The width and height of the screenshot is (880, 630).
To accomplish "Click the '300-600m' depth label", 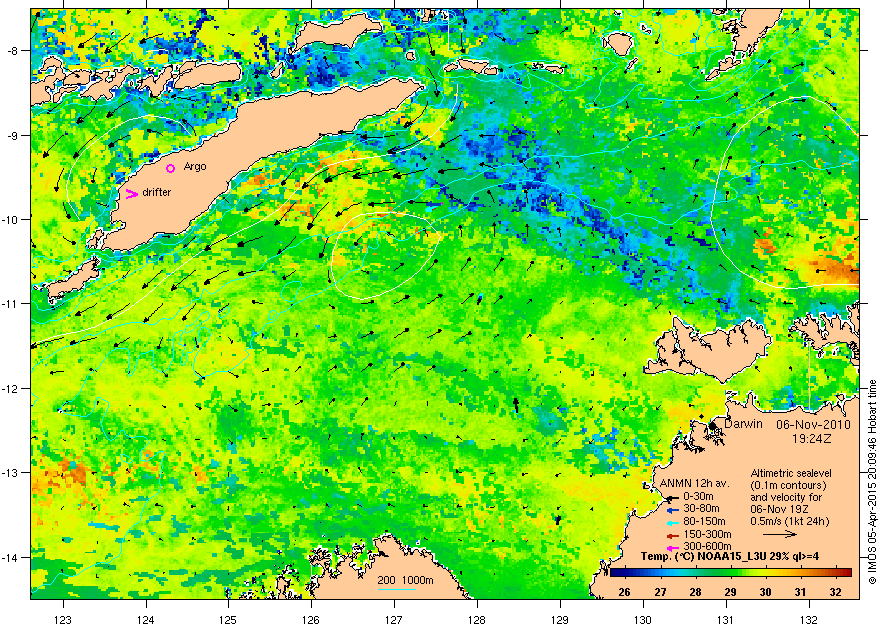I will [707, 546].
